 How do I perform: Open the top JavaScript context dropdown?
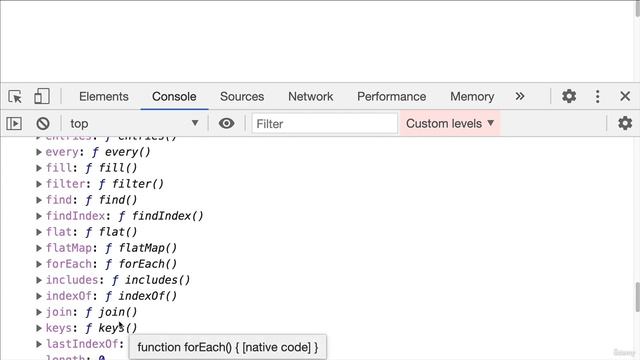pyautogui.click(x=134, y=123)
